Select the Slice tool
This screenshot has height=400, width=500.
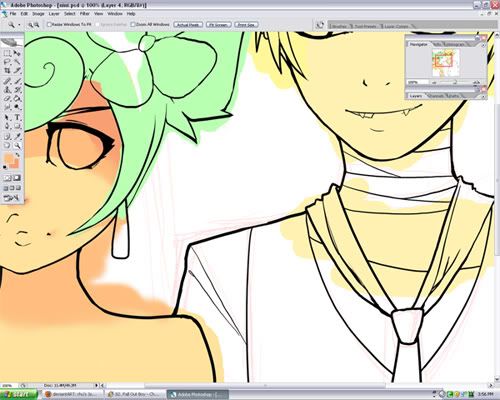coord(17,70)
